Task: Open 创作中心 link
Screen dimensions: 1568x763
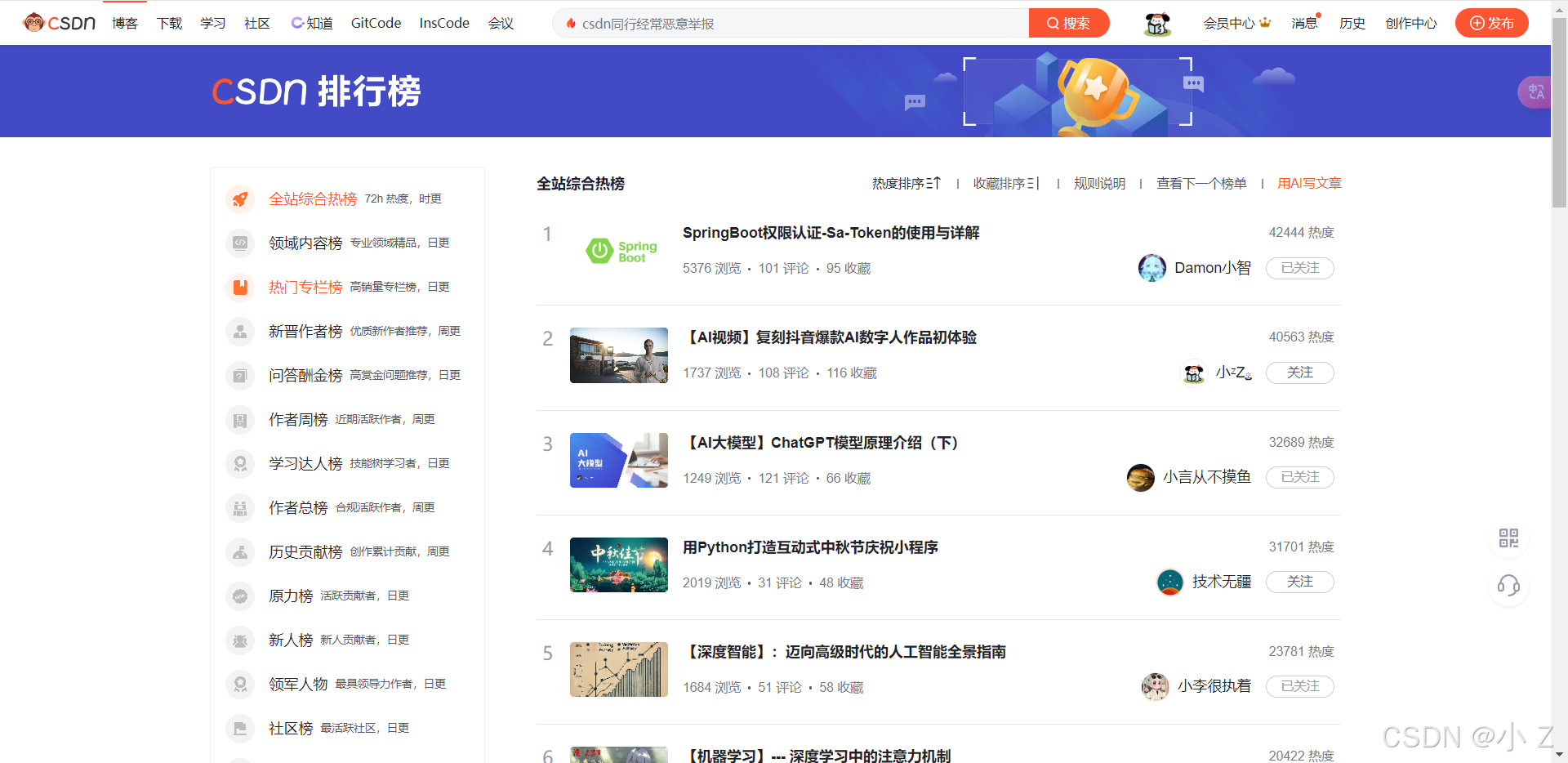Action: [1411, 23]
